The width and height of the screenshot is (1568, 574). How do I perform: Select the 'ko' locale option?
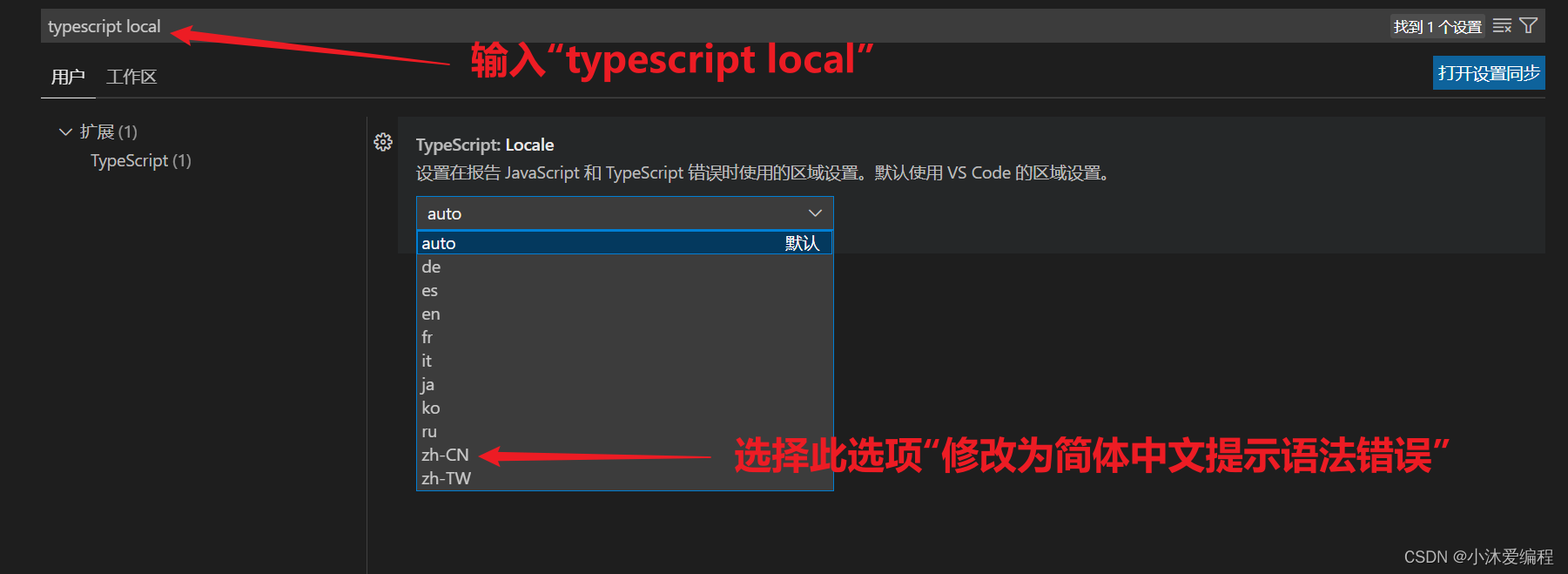pos(624,408)
